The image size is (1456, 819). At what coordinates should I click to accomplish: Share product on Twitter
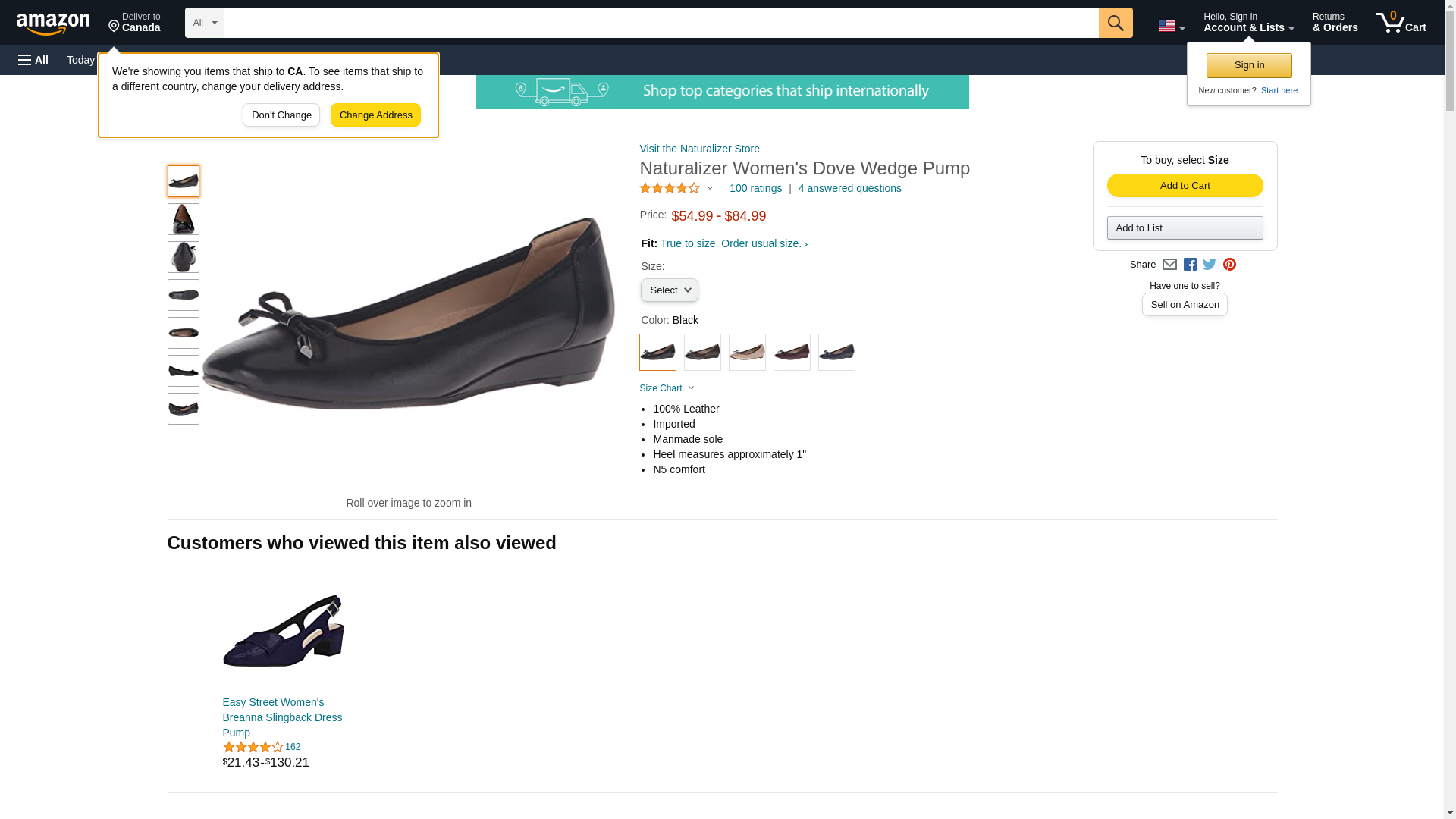1210,265
